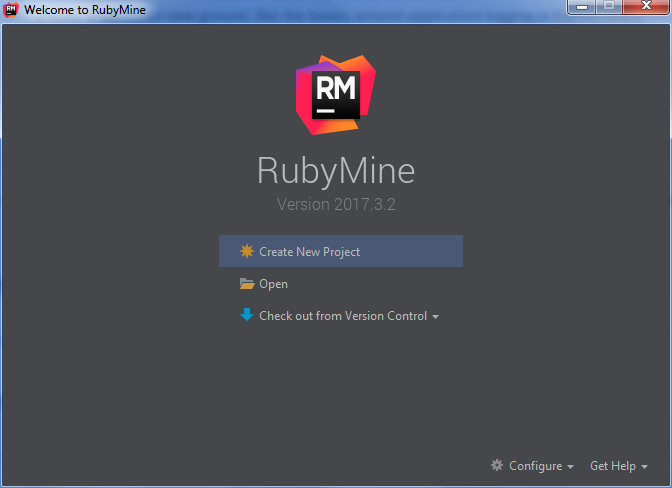This screenshot has height=488, width=672.
Task: Click the Get Help link text
Action: click(x=612, y=466)
